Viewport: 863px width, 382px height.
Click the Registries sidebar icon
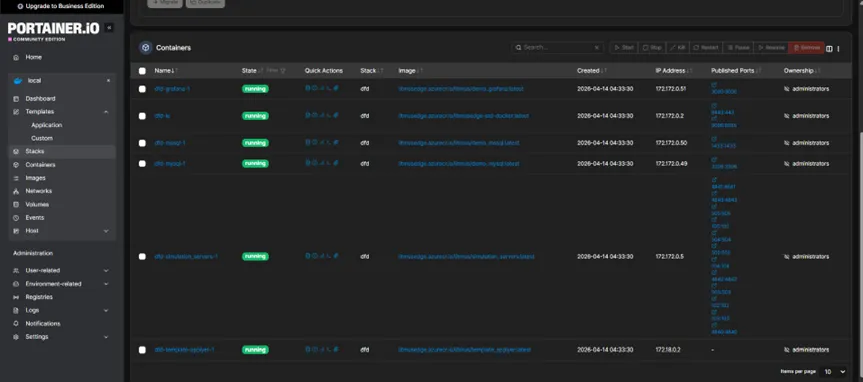(x=16, y=297)
